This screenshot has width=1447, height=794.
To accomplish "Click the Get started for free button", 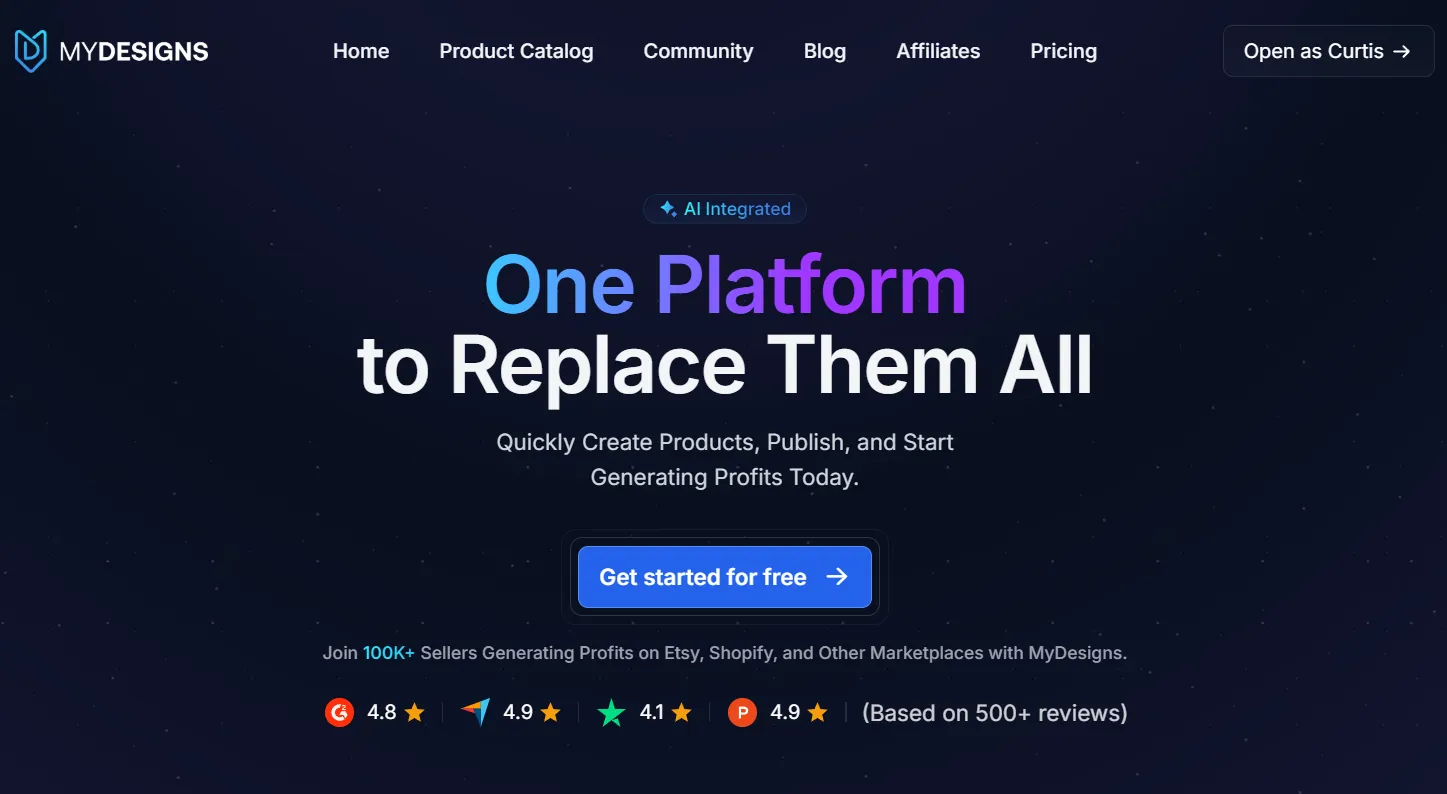I will (x=725, y=577).
